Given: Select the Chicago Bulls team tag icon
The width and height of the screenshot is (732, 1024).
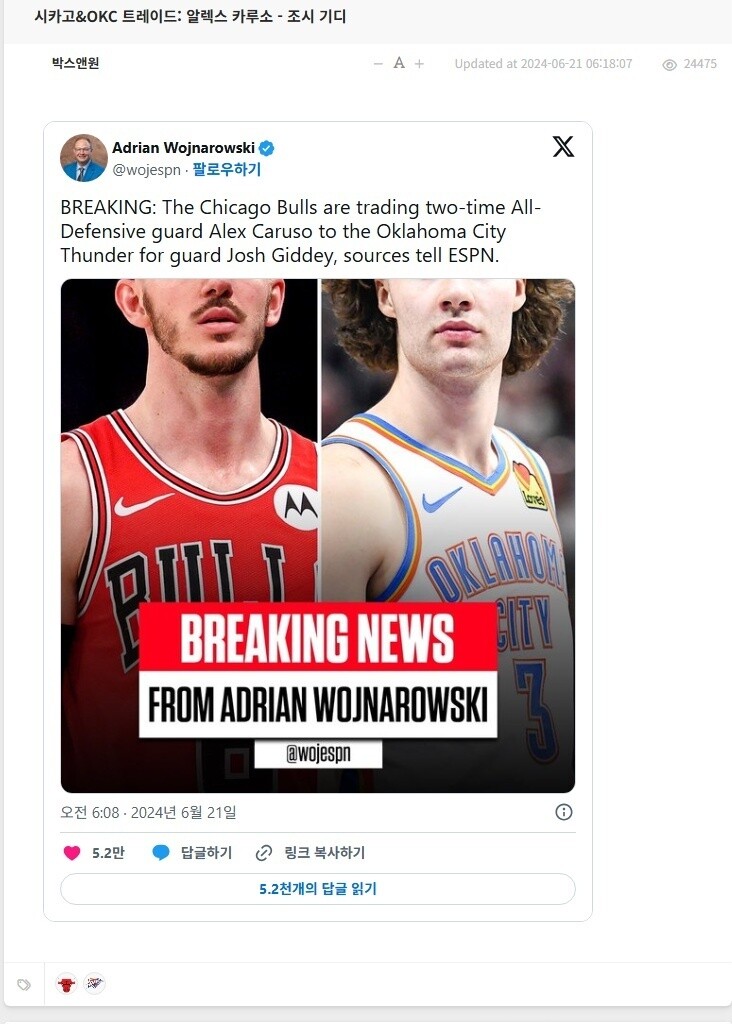Looking at the screenshot, I should pos(66,984).
